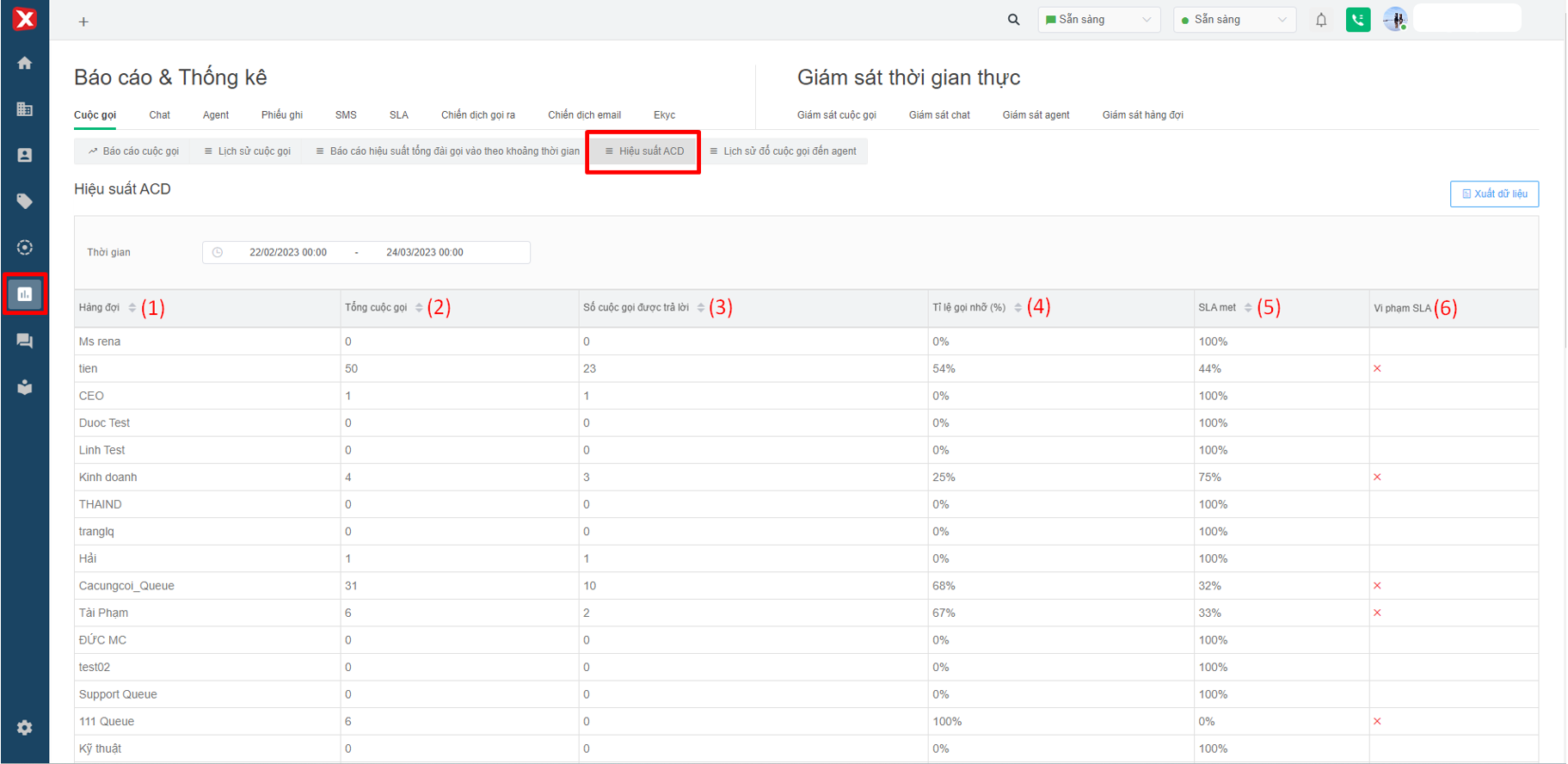Click the notification bell icon
Screen dimensions: 1568x764
1321,20
